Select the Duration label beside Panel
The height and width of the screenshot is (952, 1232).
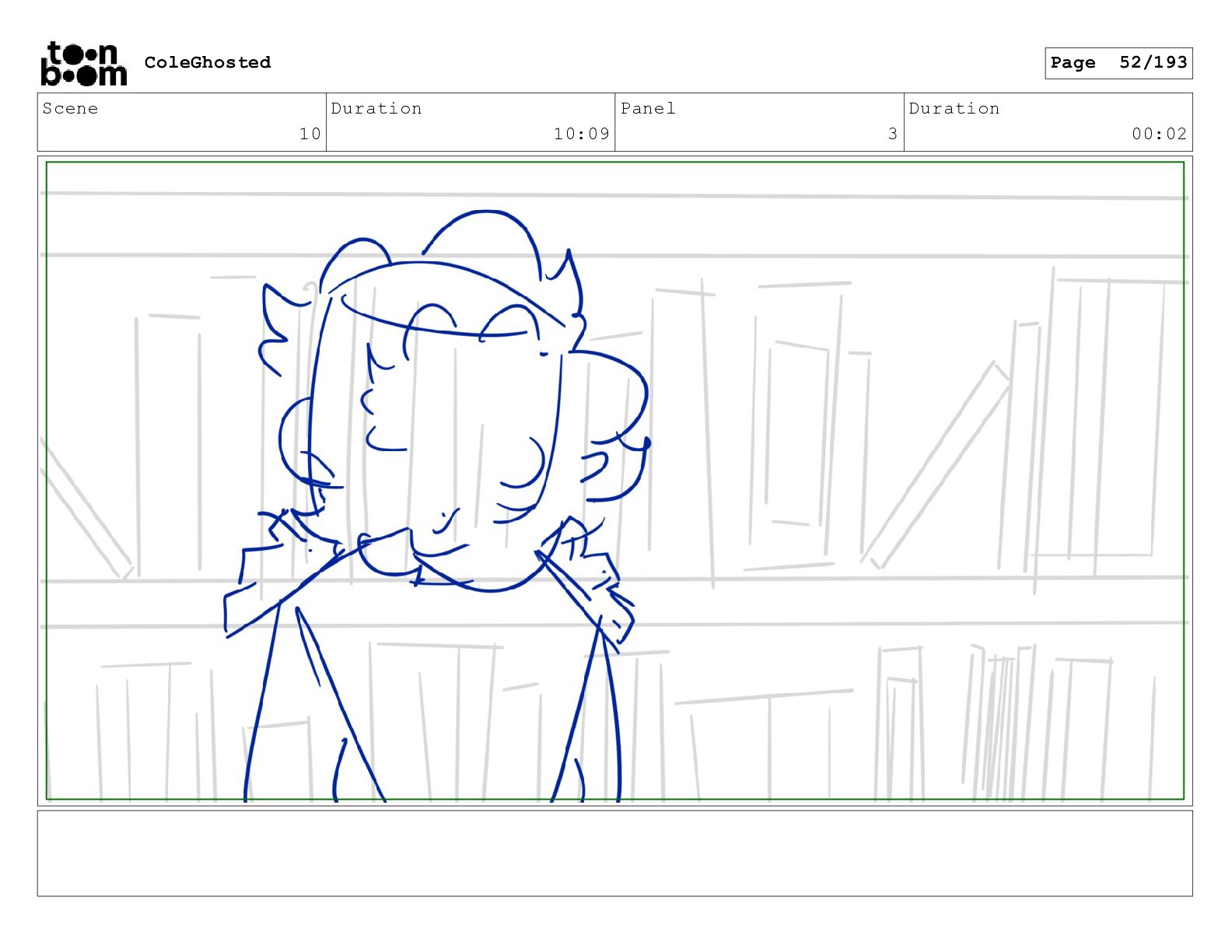tap(954, 108)
